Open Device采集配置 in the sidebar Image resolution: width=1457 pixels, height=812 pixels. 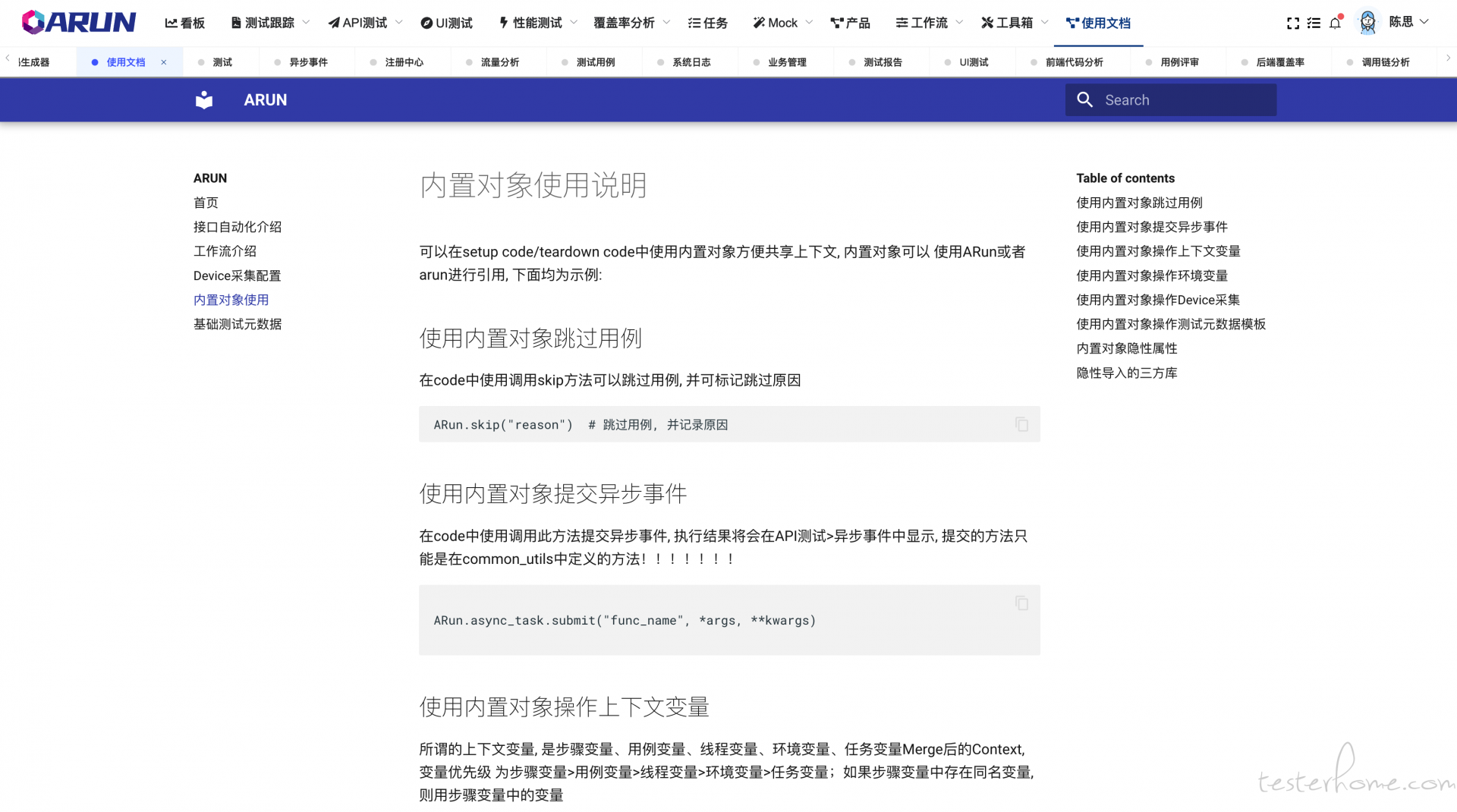(237, 275)
